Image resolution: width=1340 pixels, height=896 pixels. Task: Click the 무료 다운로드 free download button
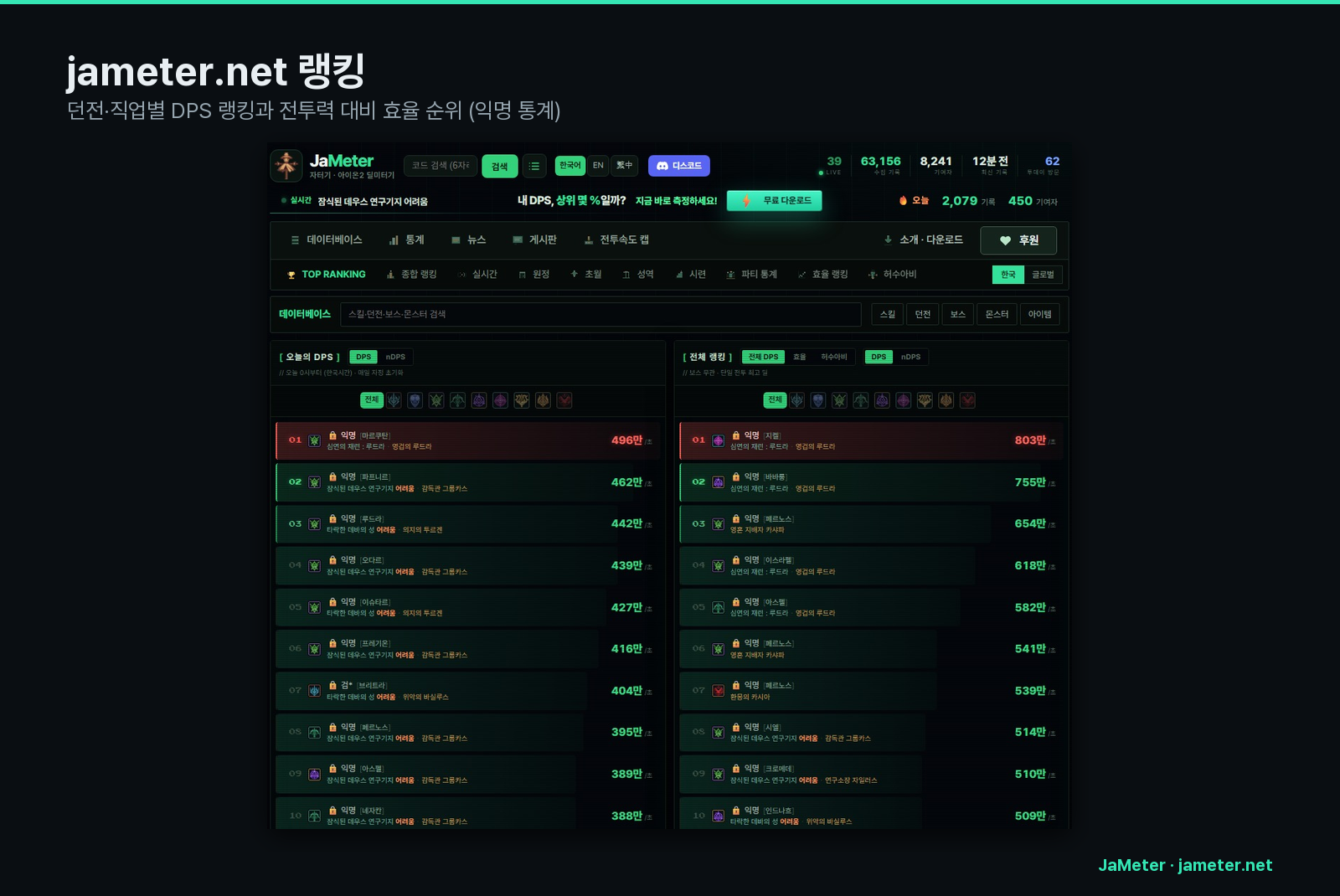775,200
